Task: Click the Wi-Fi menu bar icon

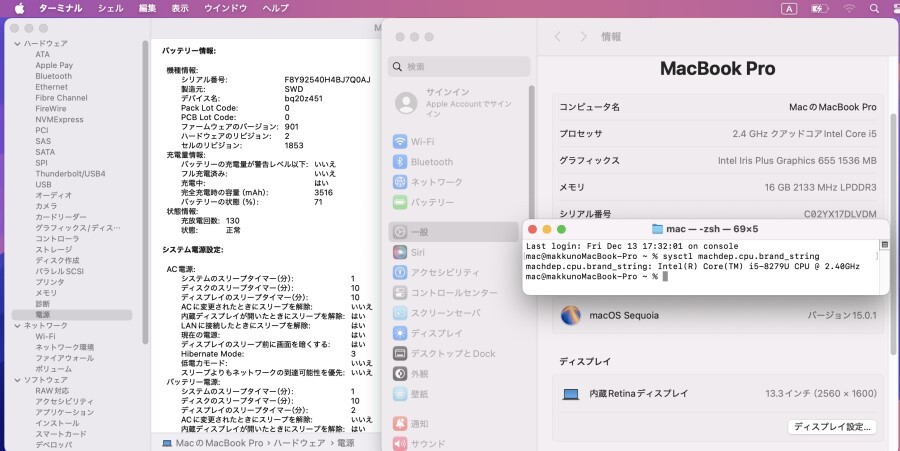Action: [849, 9]
